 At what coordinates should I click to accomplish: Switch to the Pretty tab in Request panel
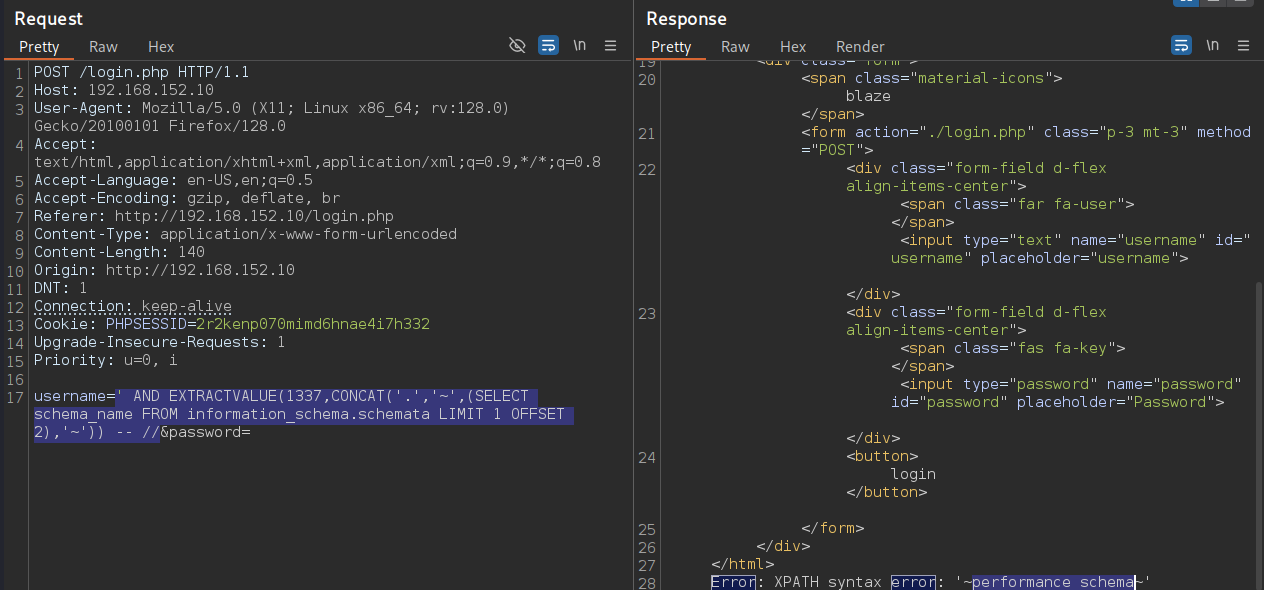click(39, 47)
